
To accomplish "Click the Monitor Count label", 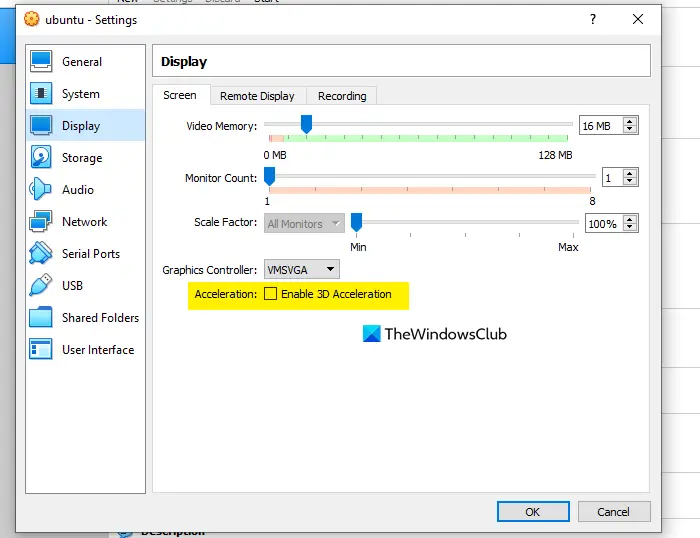I will (x=221, y=178).
